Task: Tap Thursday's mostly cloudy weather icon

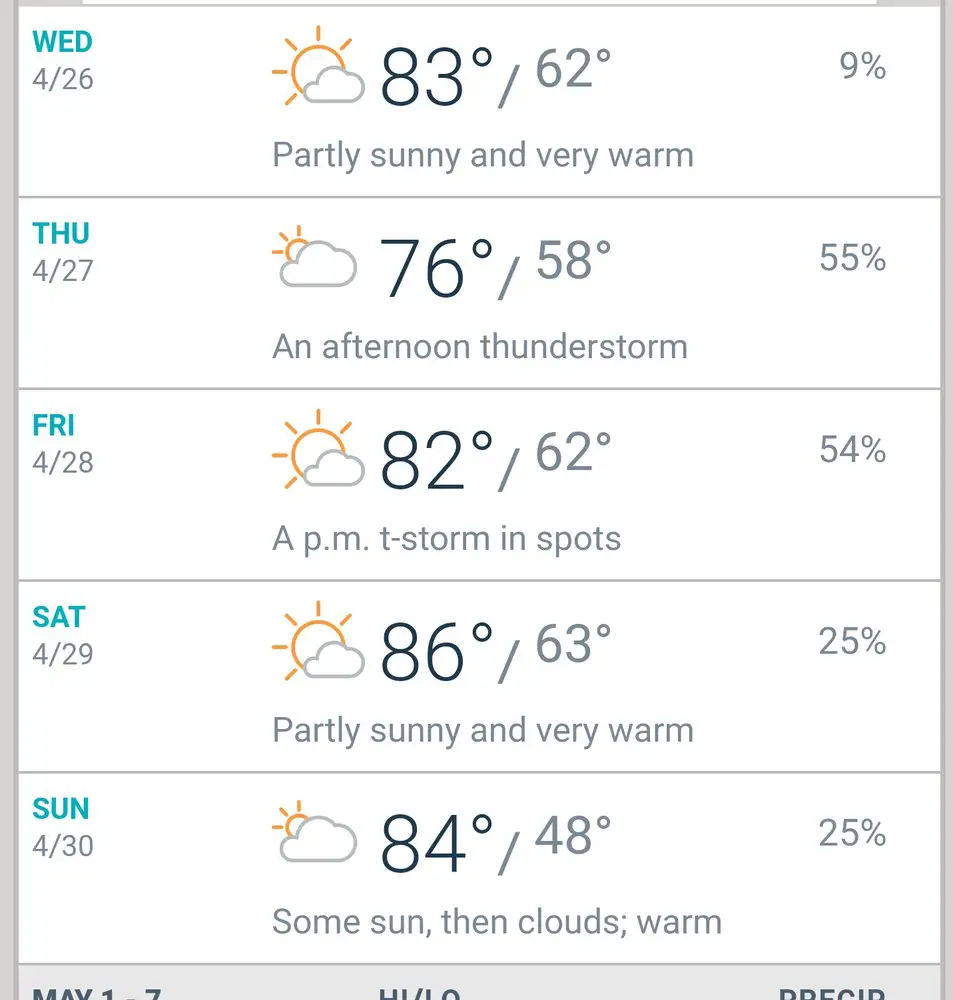Action: [314, 256]
